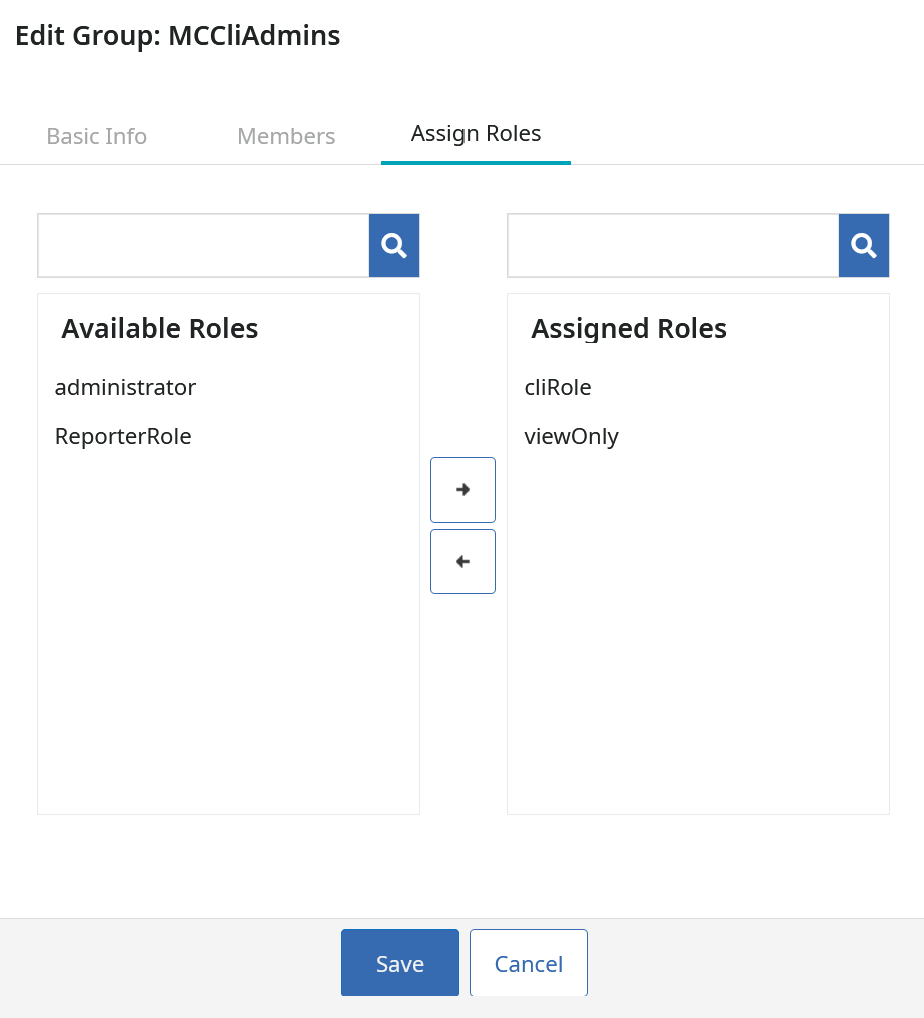Cancel editing the group

click(529, 963)
